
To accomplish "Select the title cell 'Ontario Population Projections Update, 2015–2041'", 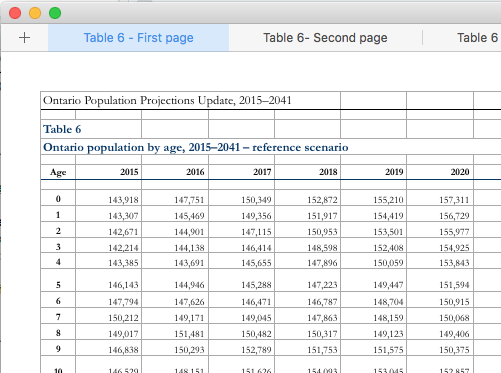I will click(x=190, y=100).
